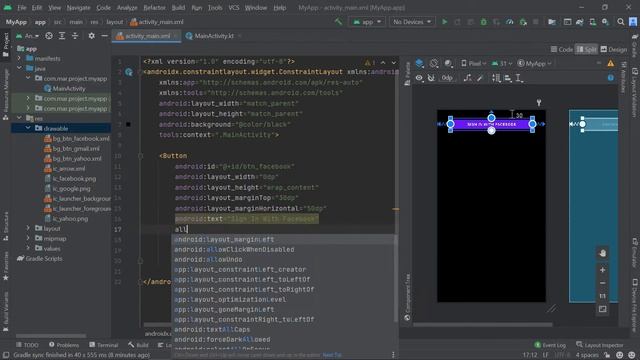Click the Night Mode icon in design toolbar
640x360 pixels.
pyautogui.click(x=448, y=63)
